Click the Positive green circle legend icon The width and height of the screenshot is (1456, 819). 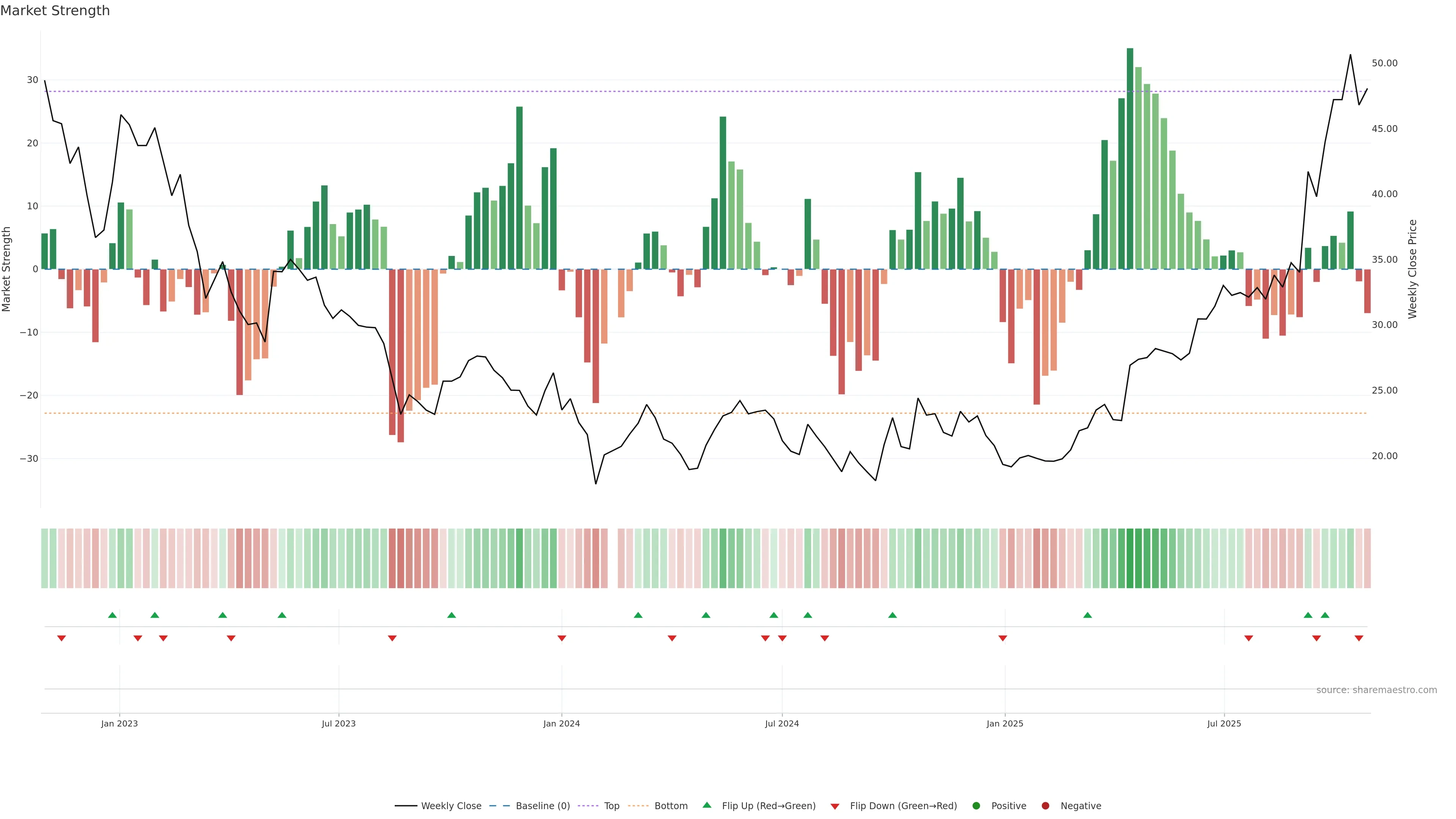tap(976, 806)
